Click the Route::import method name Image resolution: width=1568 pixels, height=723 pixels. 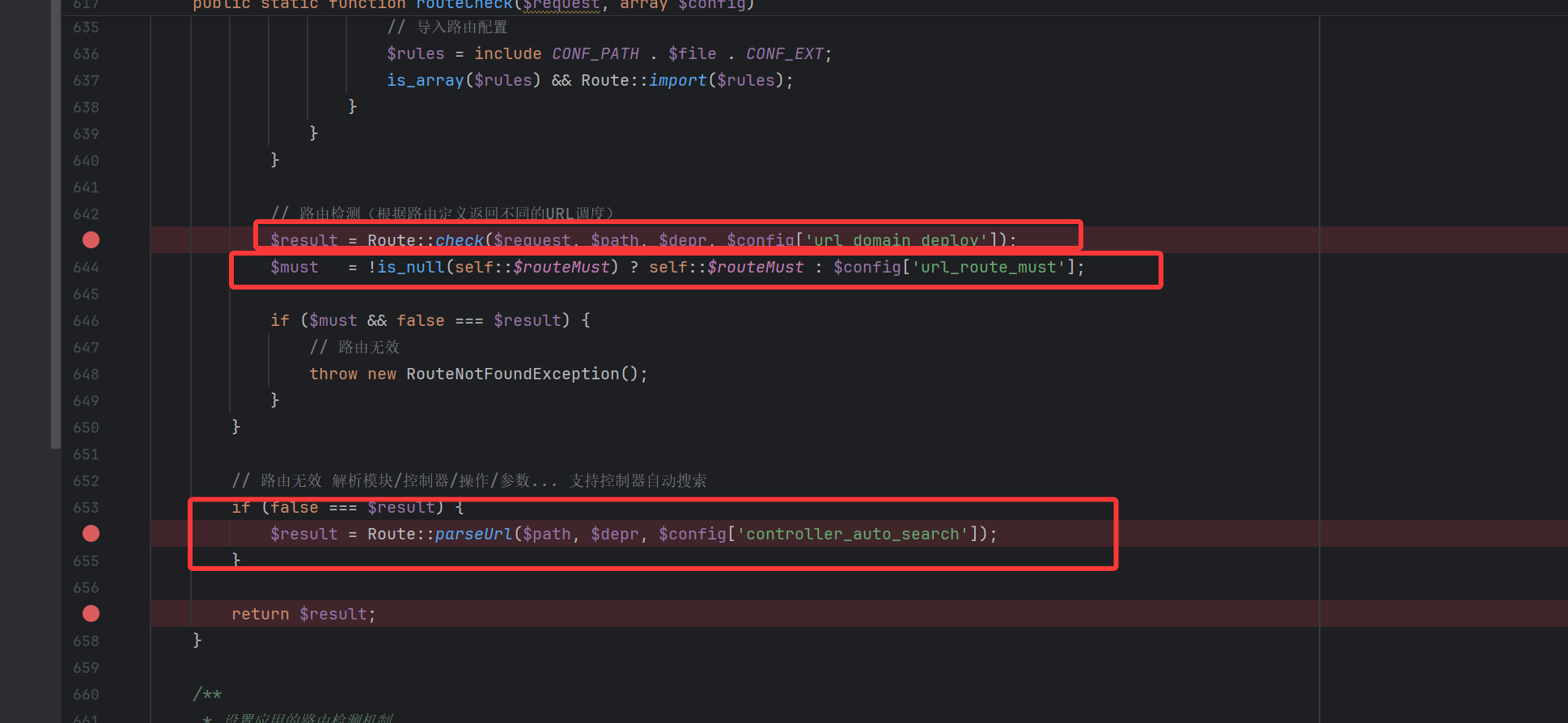[677, 81]
